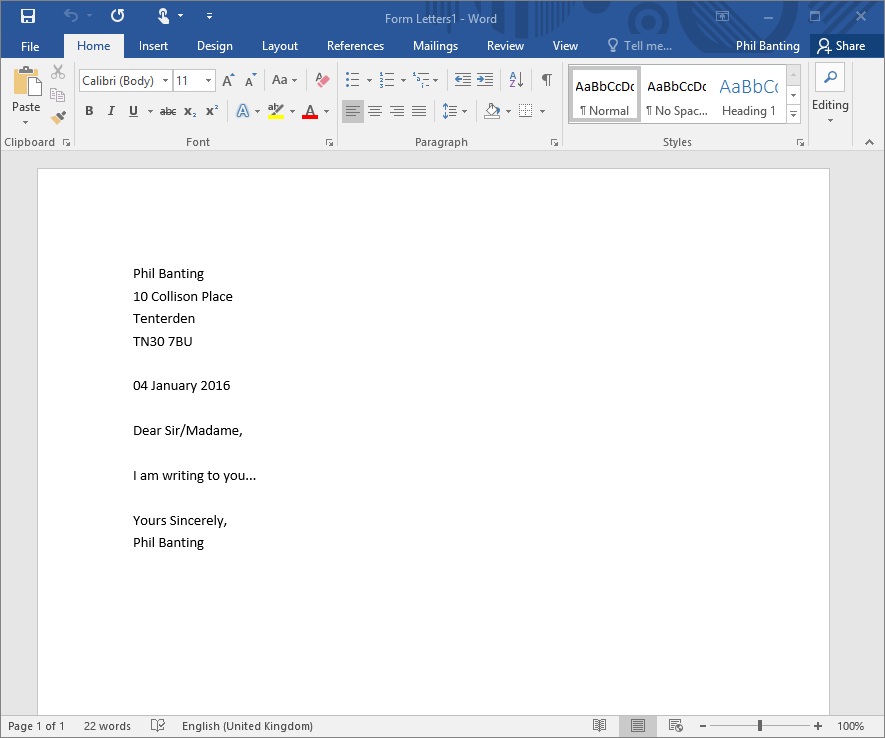The width and height of the screenshot is (885, 738).
Task: Click the Save icon in quick access toolbar
Action: click(28, 16)
